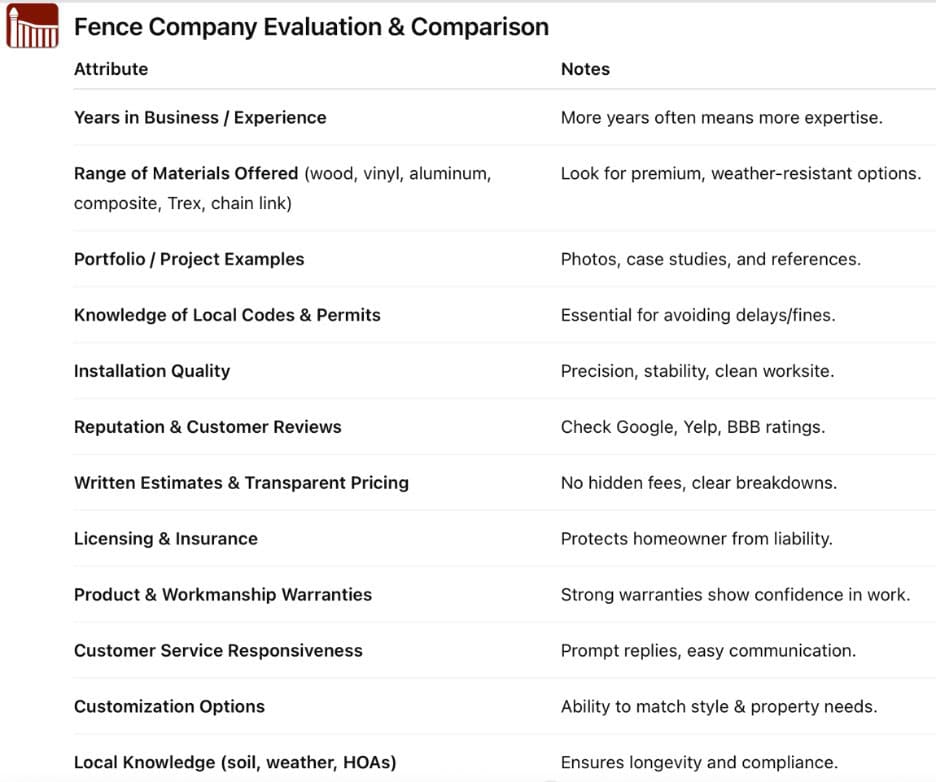Select Local Knowledge (soil, weather, HOAs)

(x=235, y=763)
